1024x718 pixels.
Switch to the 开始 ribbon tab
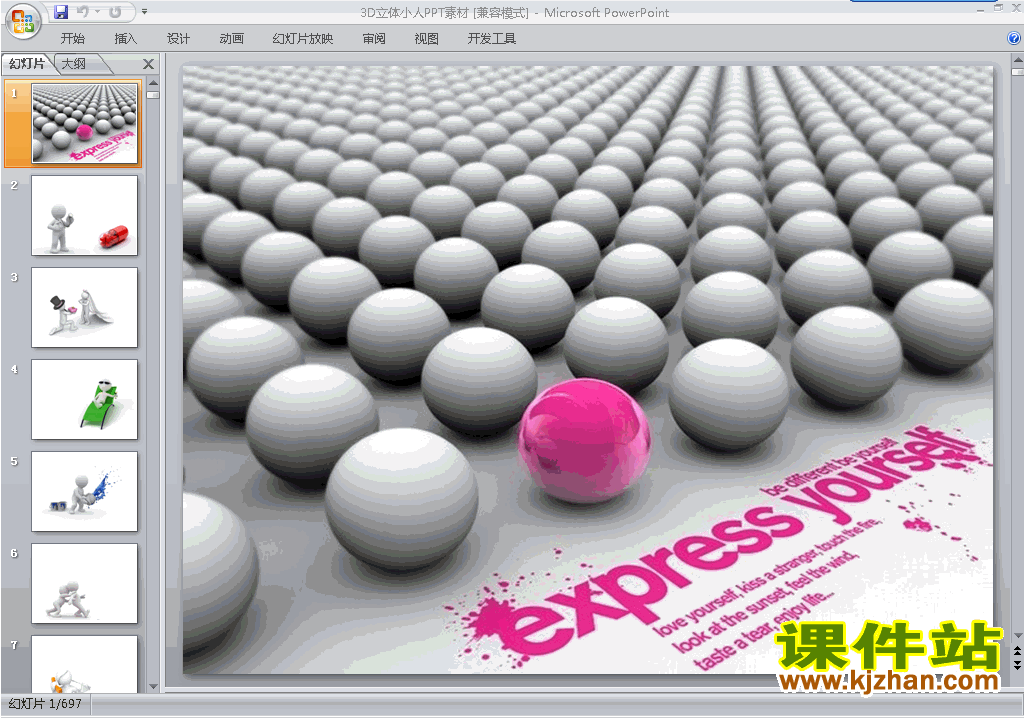[72, 39]
